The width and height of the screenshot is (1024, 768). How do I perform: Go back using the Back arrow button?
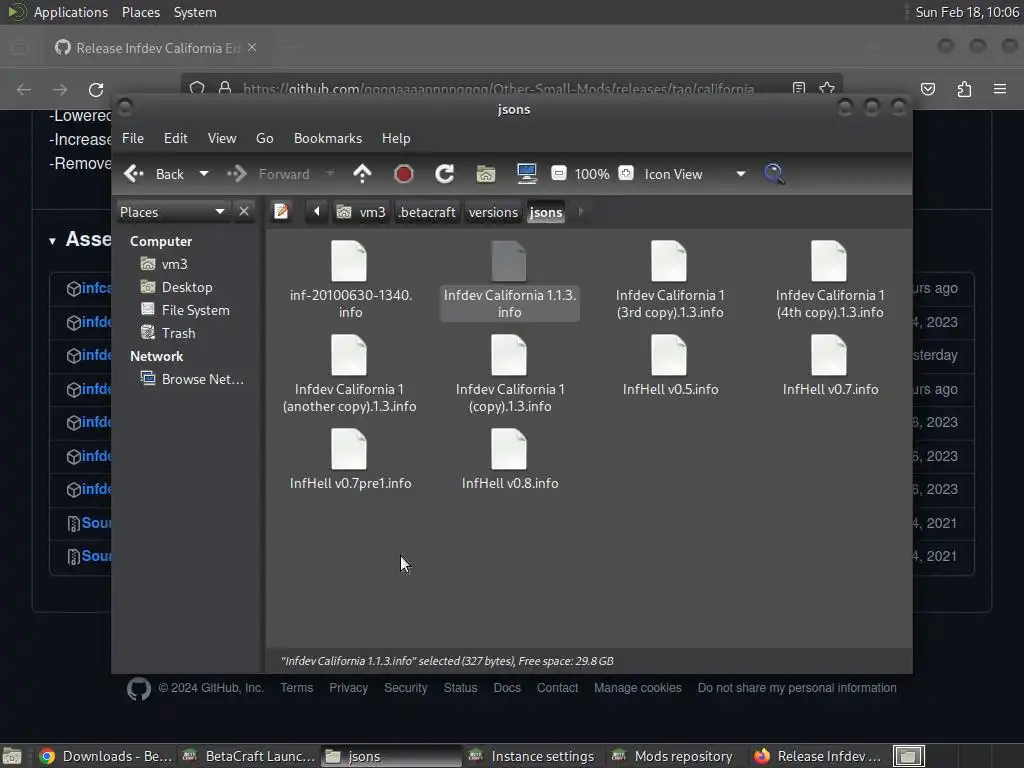point(154,174)
